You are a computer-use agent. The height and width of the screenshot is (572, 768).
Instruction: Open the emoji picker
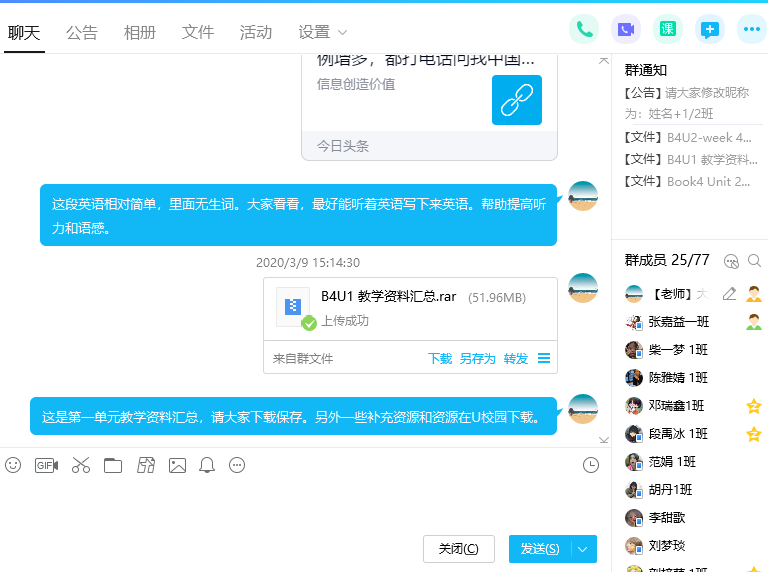13,465
